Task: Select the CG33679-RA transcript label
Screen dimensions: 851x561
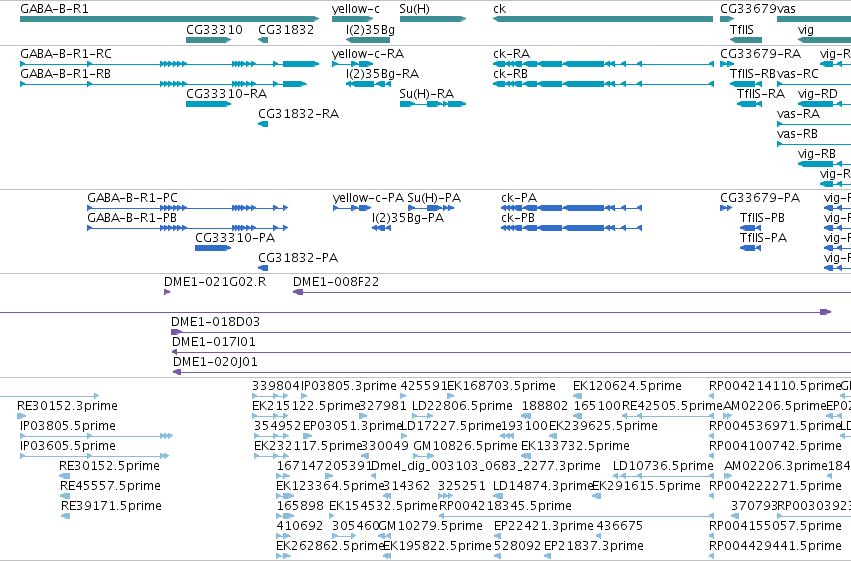Action: [x=760, y=54]
